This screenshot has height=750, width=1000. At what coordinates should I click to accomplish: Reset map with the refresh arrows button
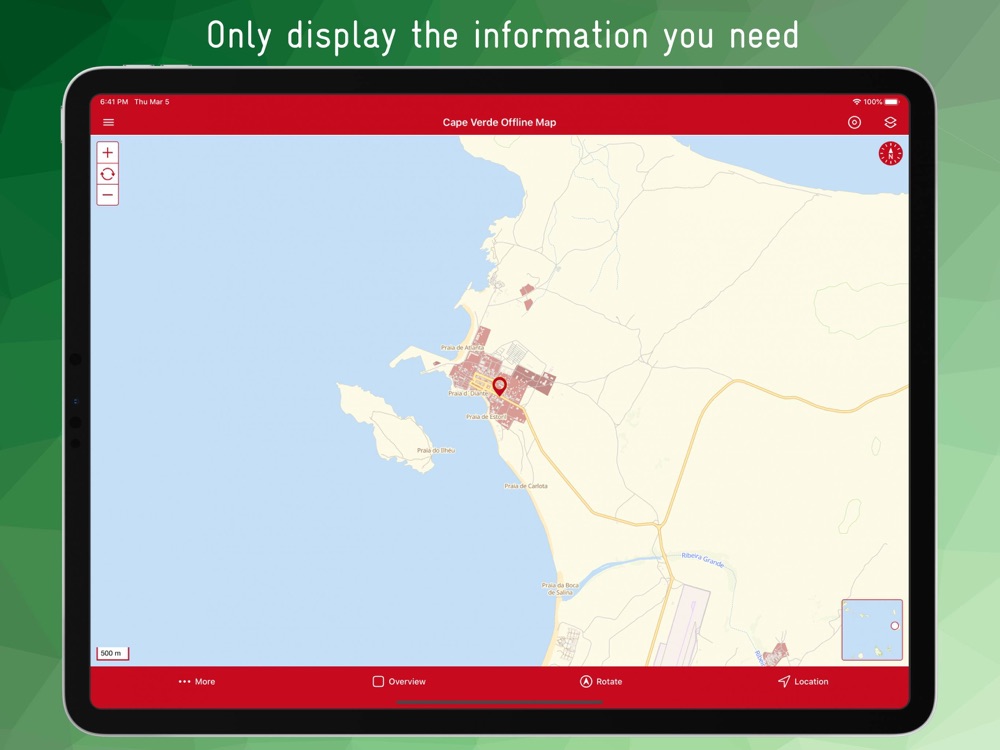coord(108,173)
